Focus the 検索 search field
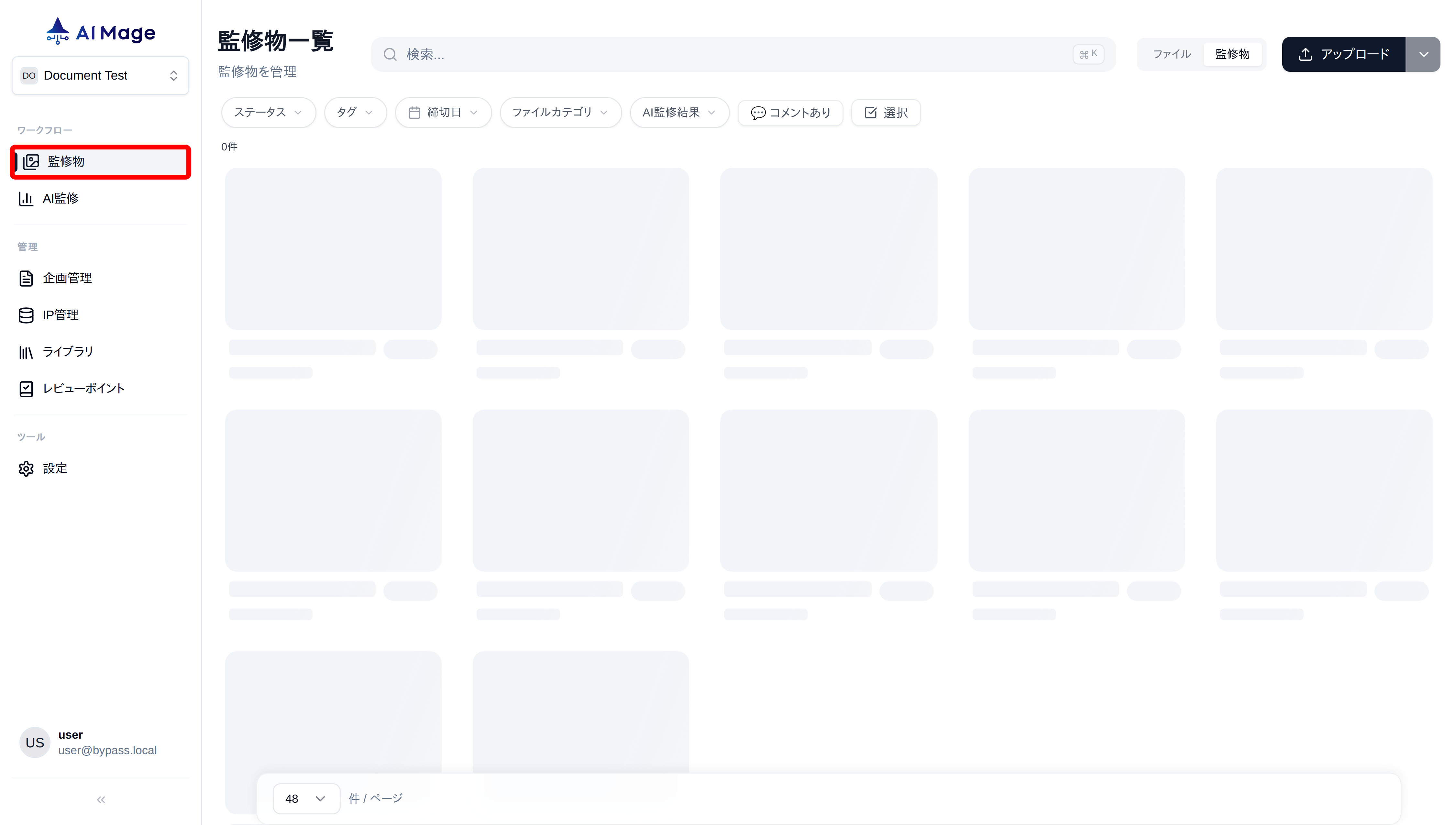The height and width of the screenshot is (825, 1456). tap(736, 54)
